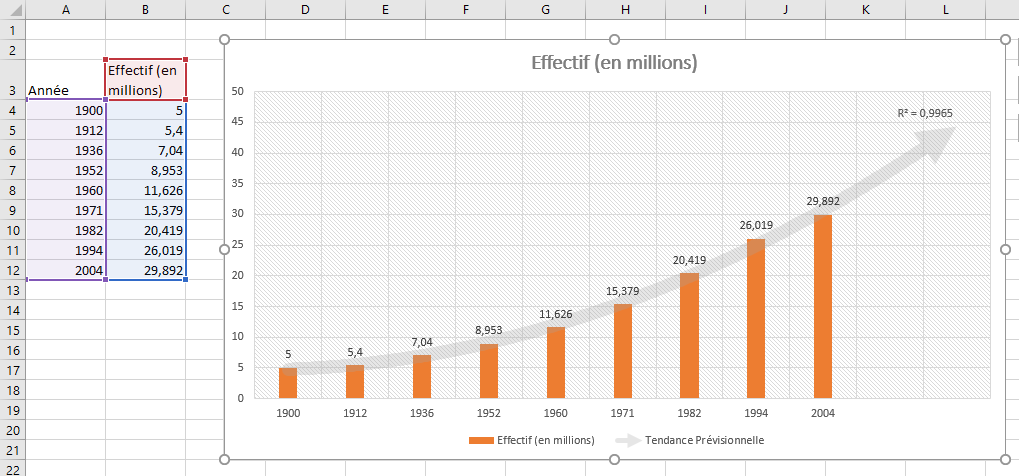The width and height of the screenshot is (1019, 476).
Task: Click the orange bar for 1960
Action: point(556,363)
